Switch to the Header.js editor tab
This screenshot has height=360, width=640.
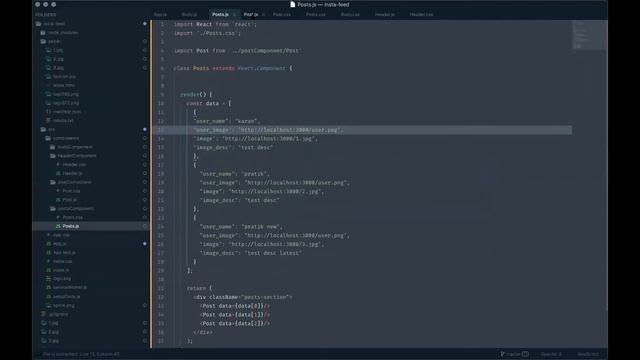[384, 15]
